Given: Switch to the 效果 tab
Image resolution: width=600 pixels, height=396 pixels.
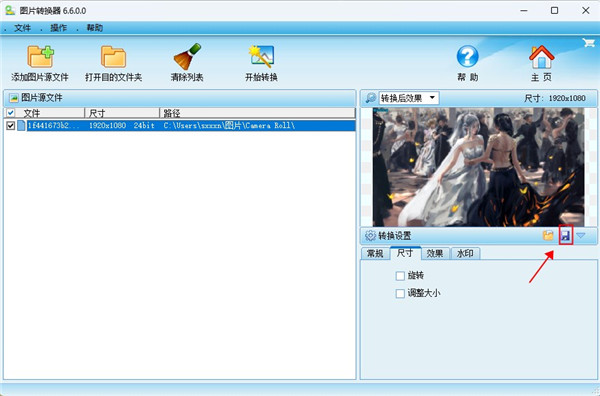Looking at the screenshot, I should 435,253.
